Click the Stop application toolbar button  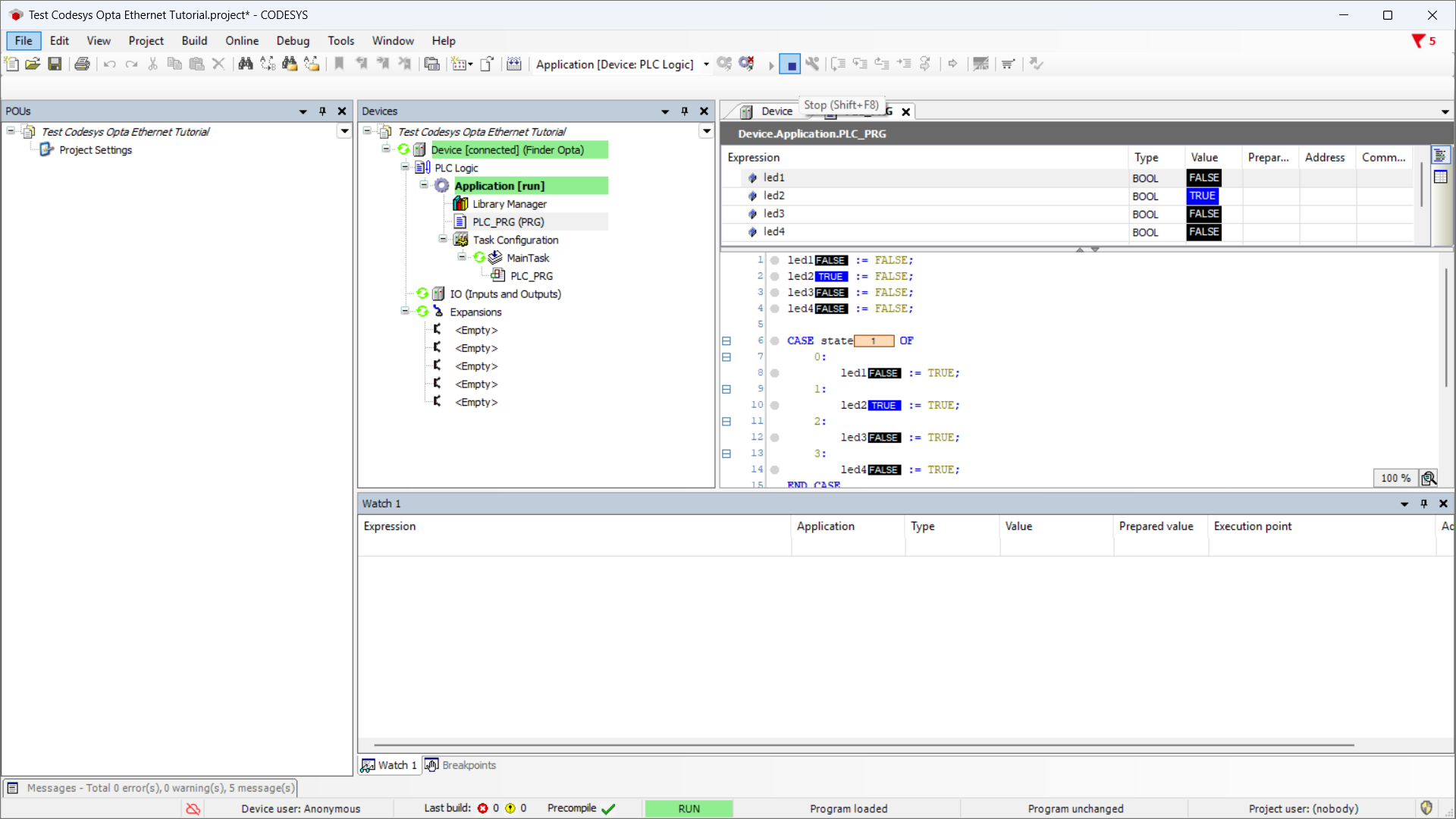[x=790, y=64]
